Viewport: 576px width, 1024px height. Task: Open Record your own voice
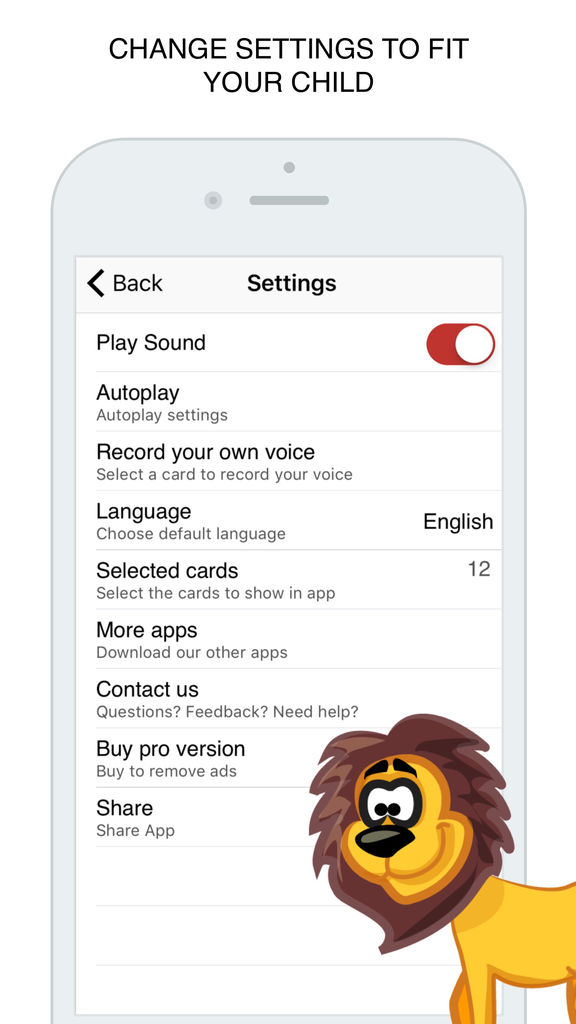[x=289, y=461]
